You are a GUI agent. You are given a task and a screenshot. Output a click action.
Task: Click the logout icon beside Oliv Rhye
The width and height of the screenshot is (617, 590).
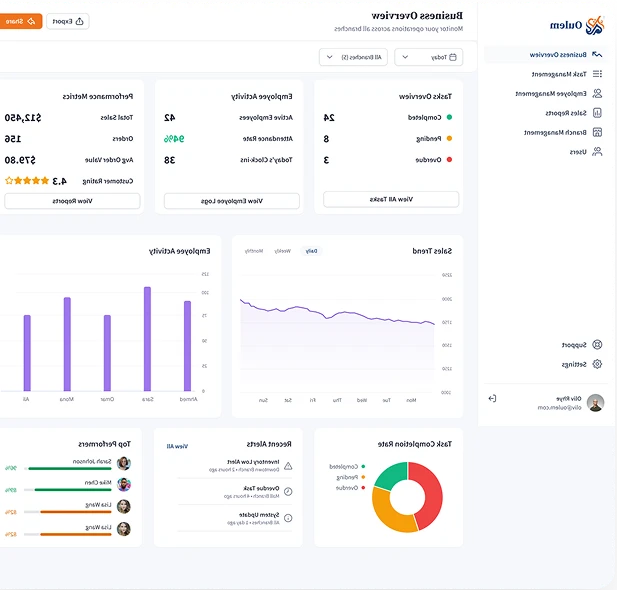click(492, 399)
